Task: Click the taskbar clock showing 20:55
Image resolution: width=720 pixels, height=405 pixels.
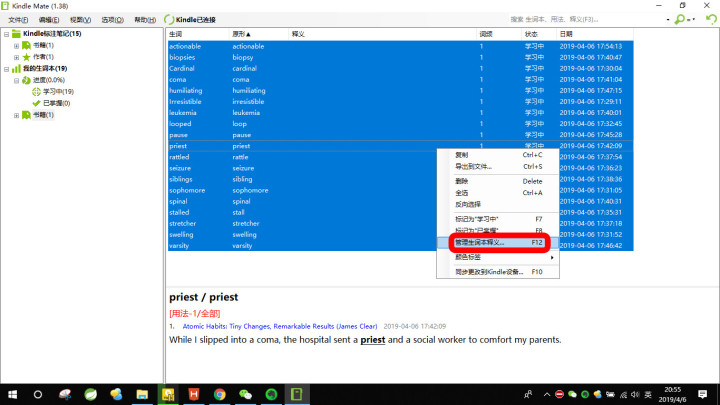Action: 672,394
